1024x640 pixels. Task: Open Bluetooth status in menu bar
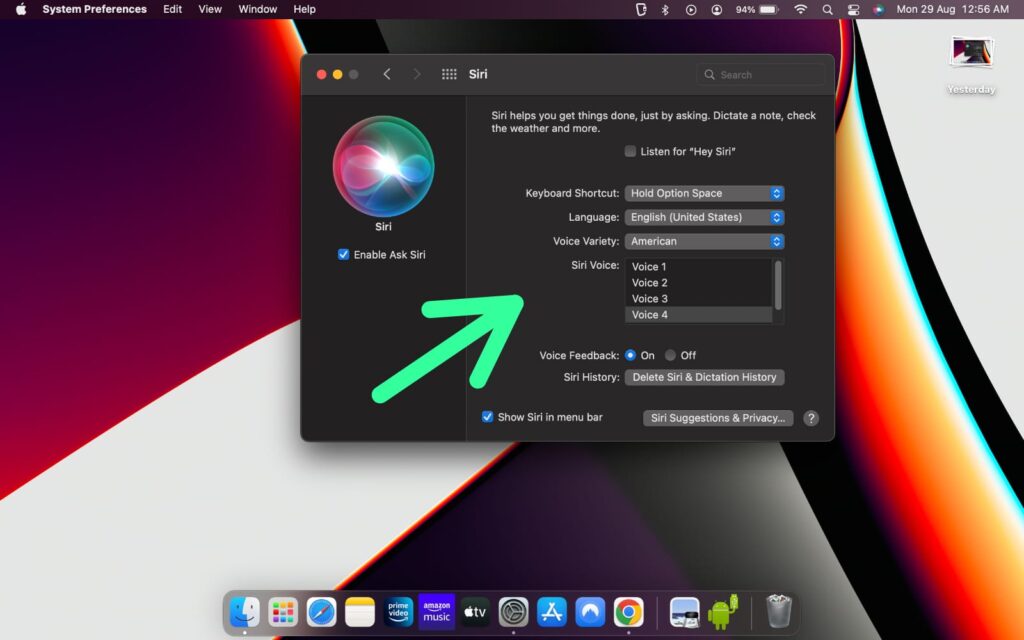(x=665, y=9)
